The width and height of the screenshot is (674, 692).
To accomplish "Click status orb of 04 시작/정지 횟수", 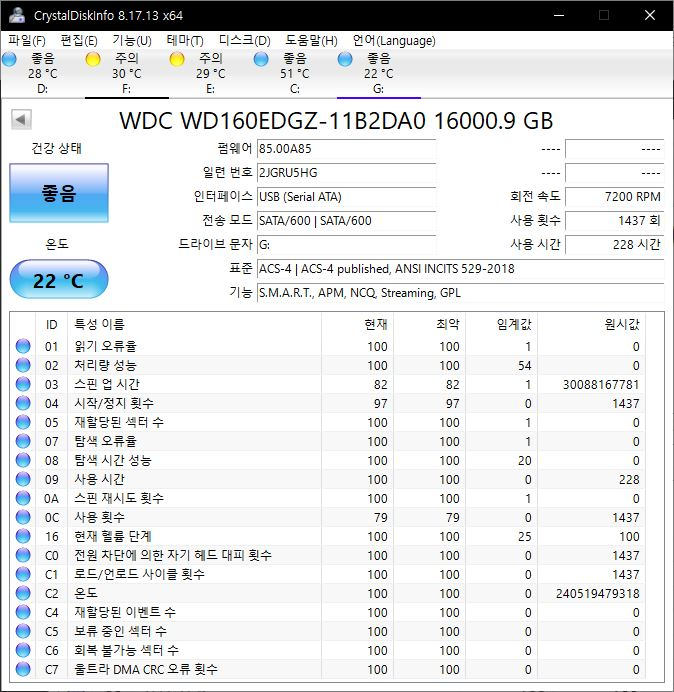I will pos(23,403).
